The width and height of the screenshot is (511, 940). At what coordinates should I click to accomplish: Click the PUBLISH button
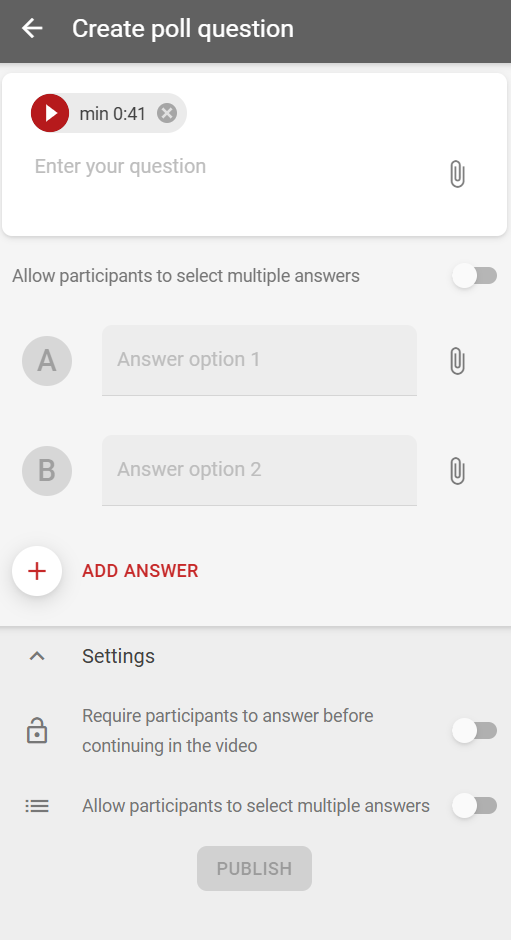click(x=254, y=868)
